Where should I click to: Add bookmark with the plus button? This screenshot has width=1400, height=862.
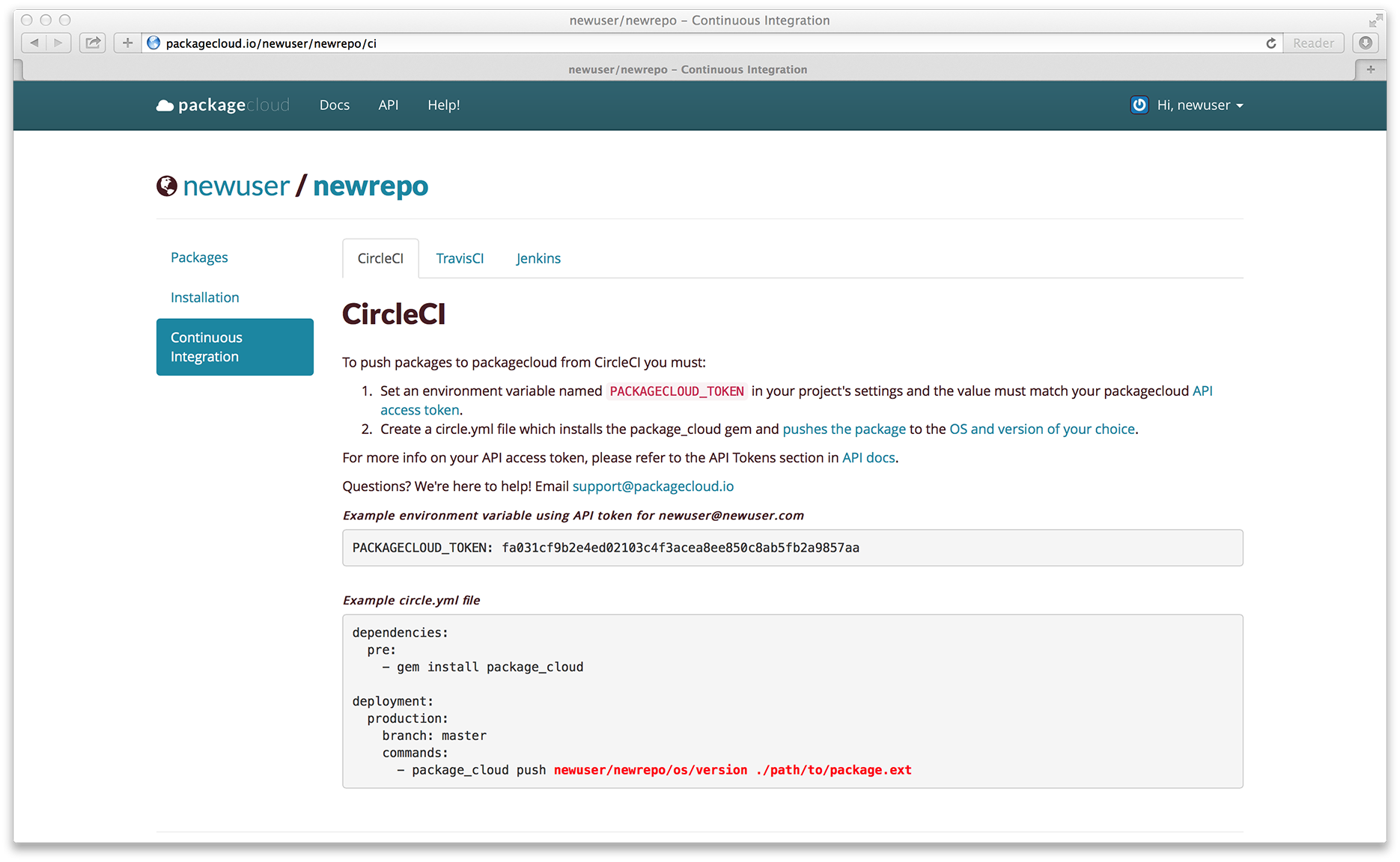(127, 43)
